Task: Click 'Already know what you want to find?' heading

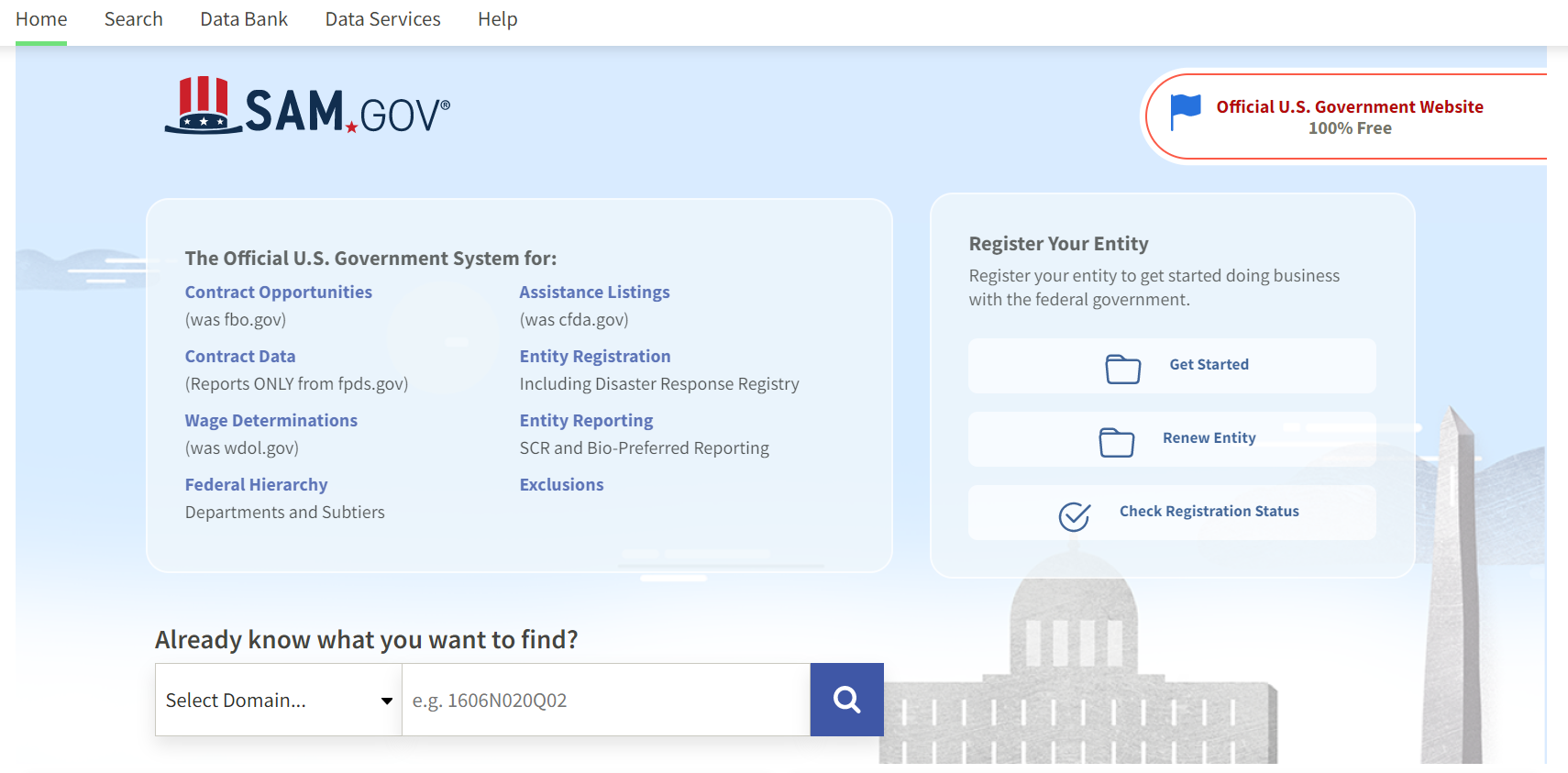Action: click(x=367, y=639)
